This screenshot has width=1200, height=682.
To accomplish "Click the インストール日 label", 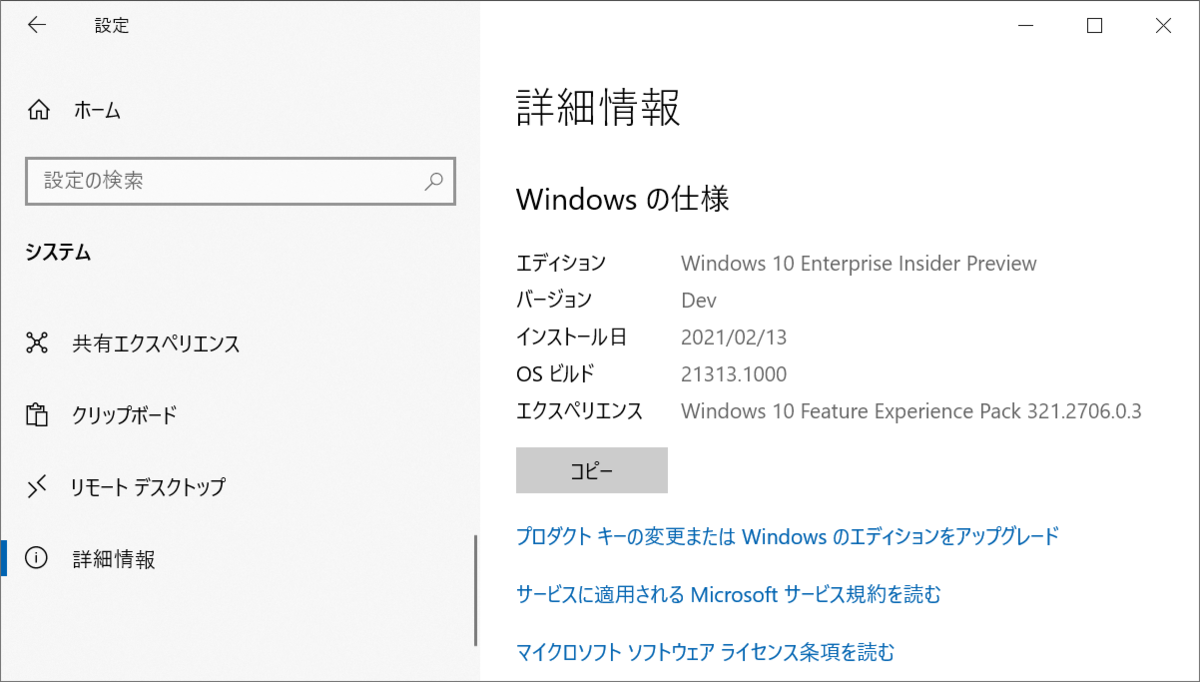I will click(x=571, y=338).
